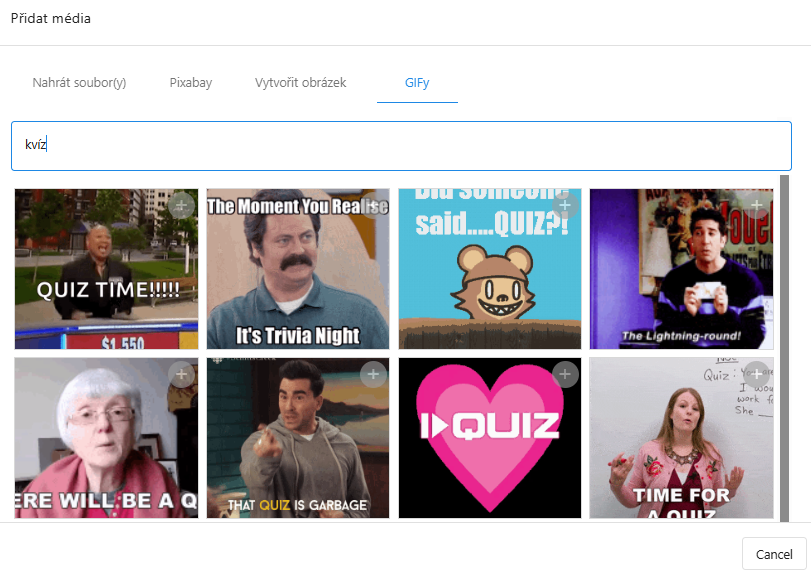Screen dimensions: 811x574
Task: Choose The Lightning-round GIF thumbnail
Action: pyautogui.click(x=682, y=269)
